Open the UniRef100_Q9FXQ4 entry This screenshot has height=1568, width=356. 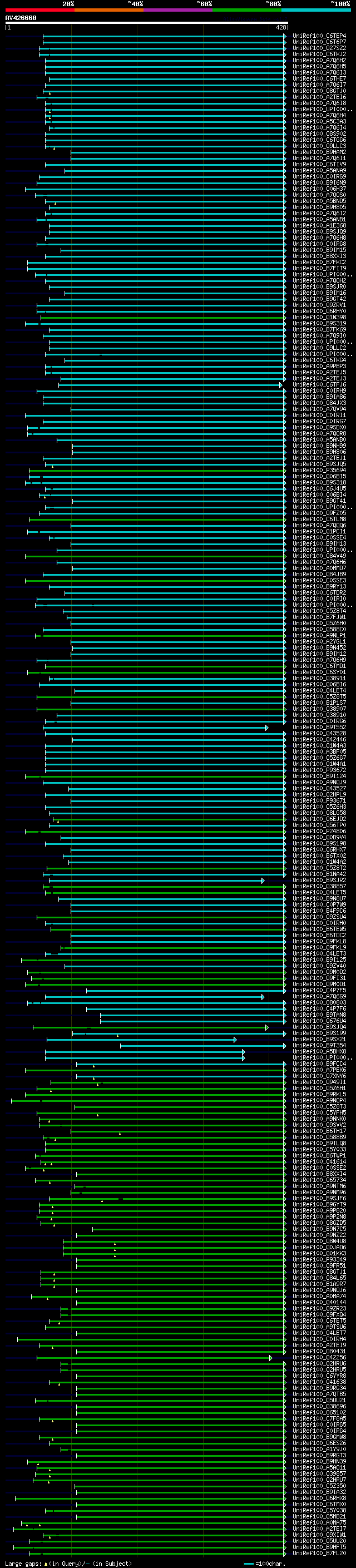(319, 1315)
